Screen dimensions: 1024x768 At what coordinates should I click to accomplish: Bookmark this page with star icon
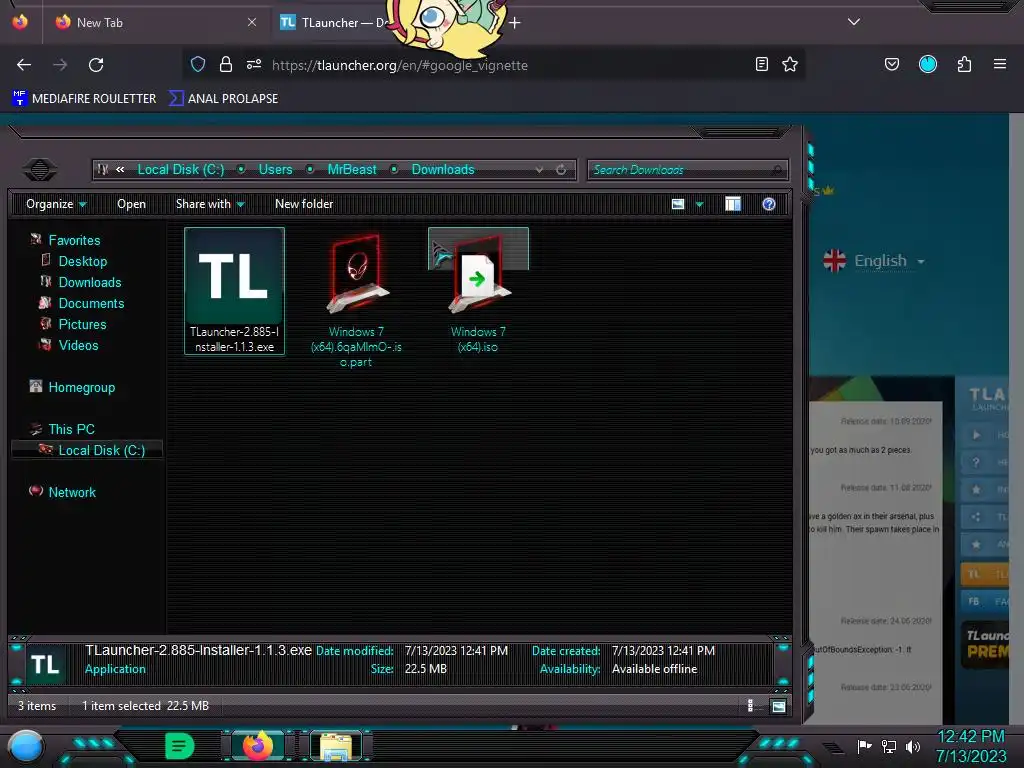790,64
